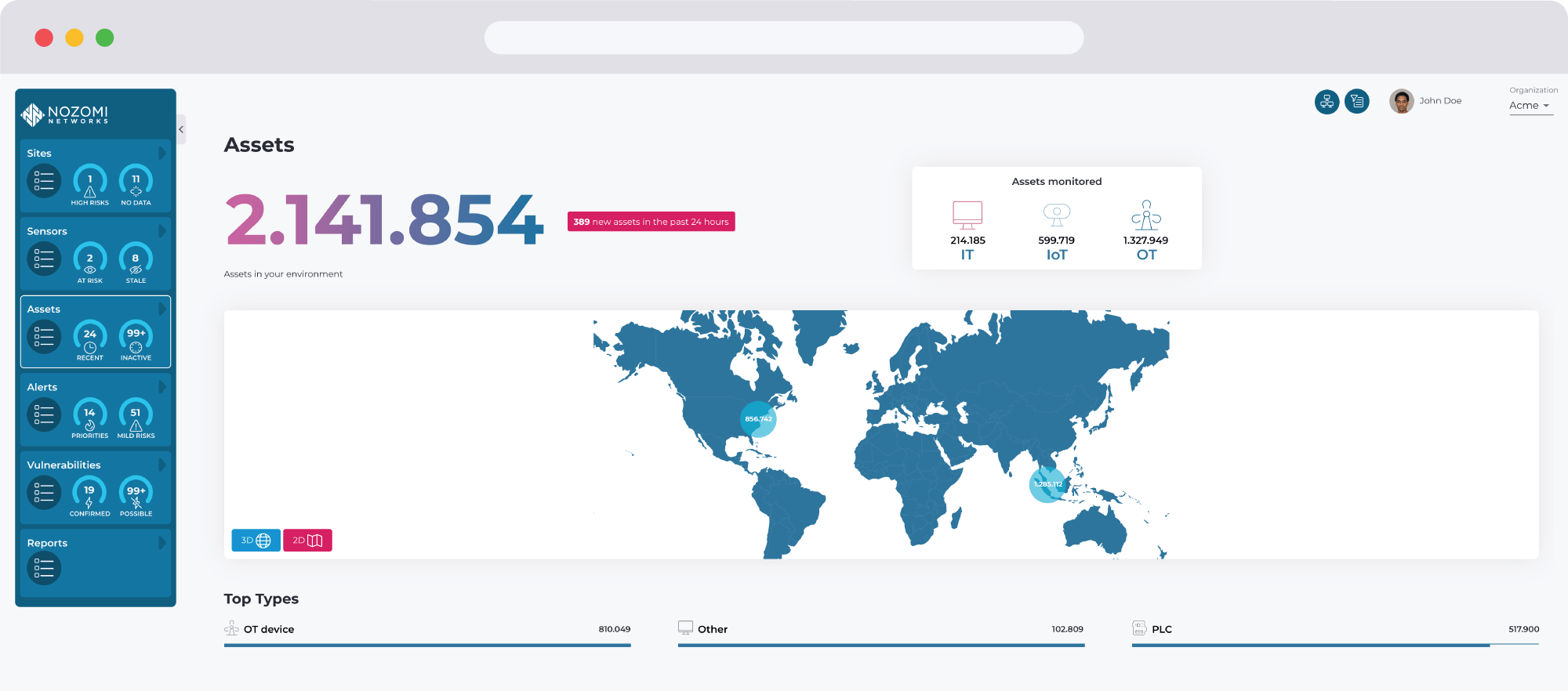Open the Acme organization dropdown
The image size is (1568, 691).
coord(1530,106)
